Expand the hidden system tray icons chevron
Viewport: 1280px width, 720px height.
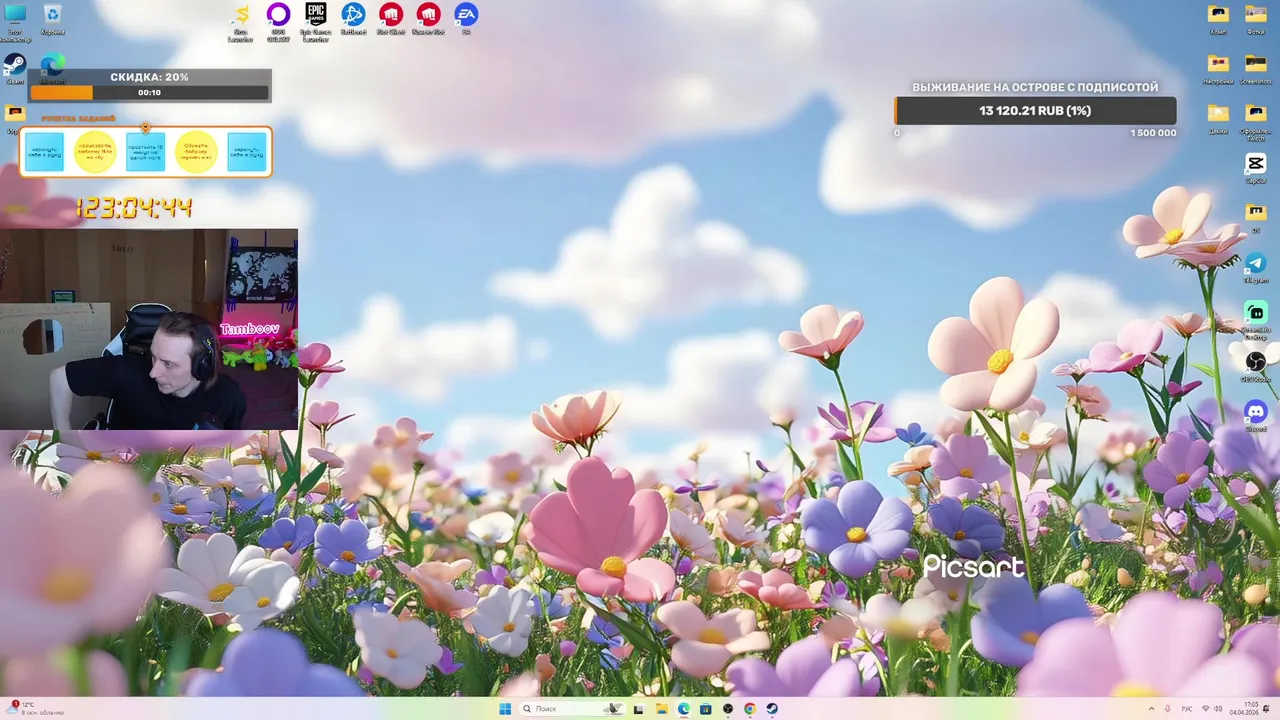click(x=1151, y=709)
